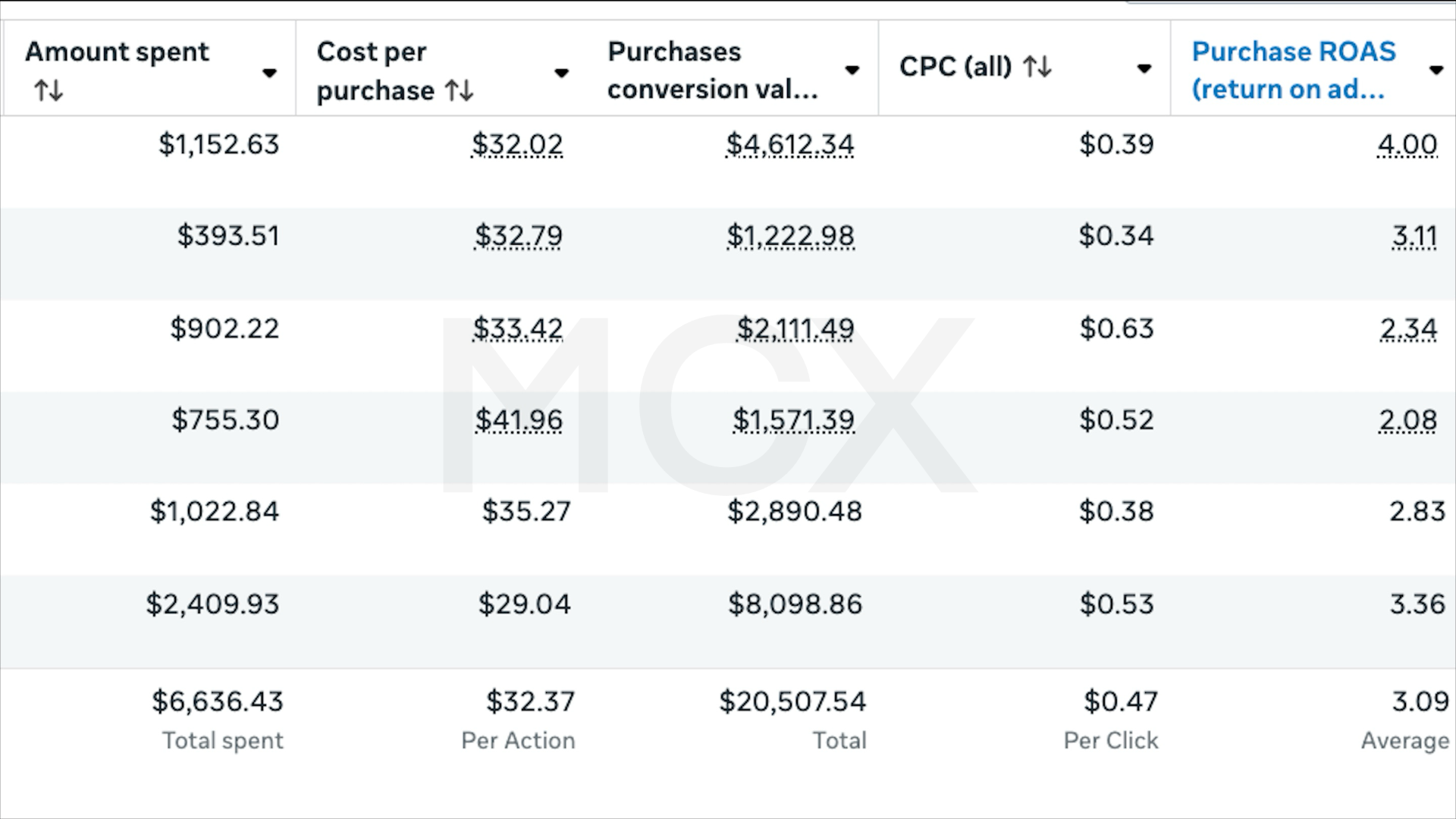Click the 2.34 ROAS value
The width and height of the screenshot is (1456, 819).
click(x=1408, y=328)
